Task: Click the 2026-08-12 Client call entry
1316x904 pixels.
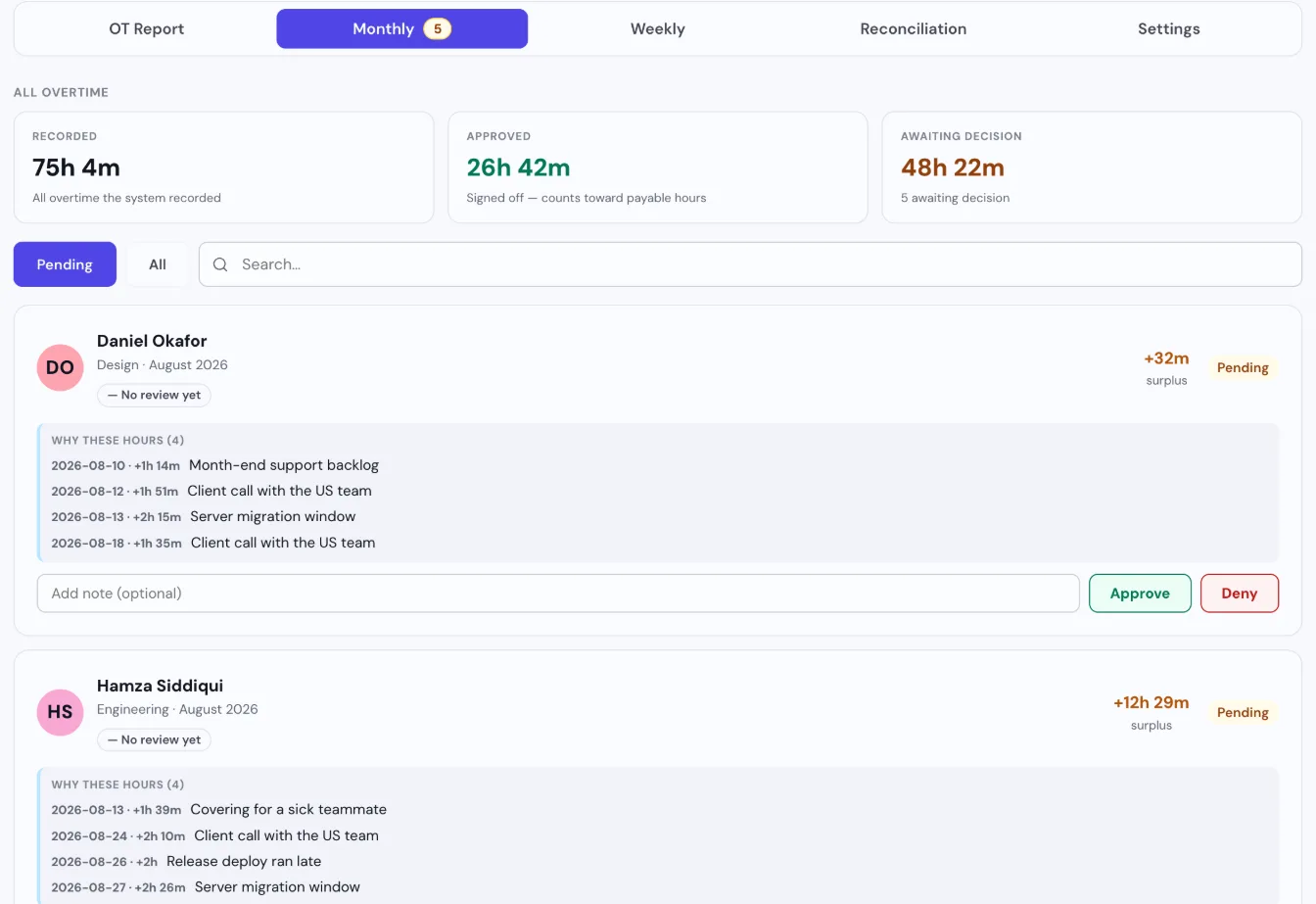Action: (x=211, y=491)
